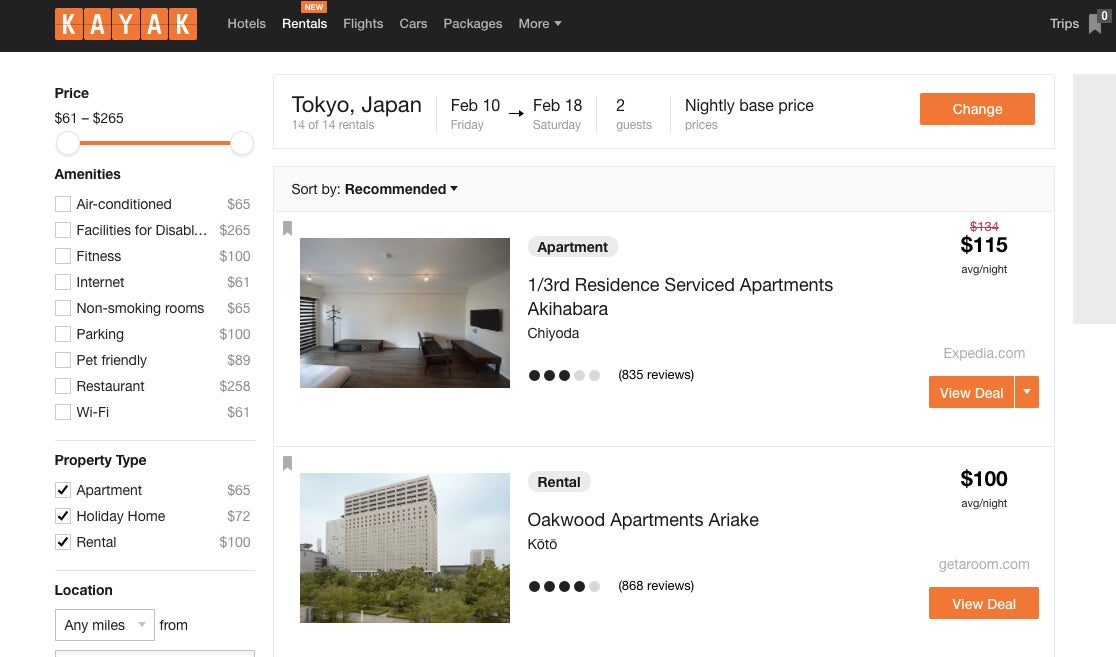Check the Internet amenity filter
This screenshot has width=1116, height=657.
63,282
